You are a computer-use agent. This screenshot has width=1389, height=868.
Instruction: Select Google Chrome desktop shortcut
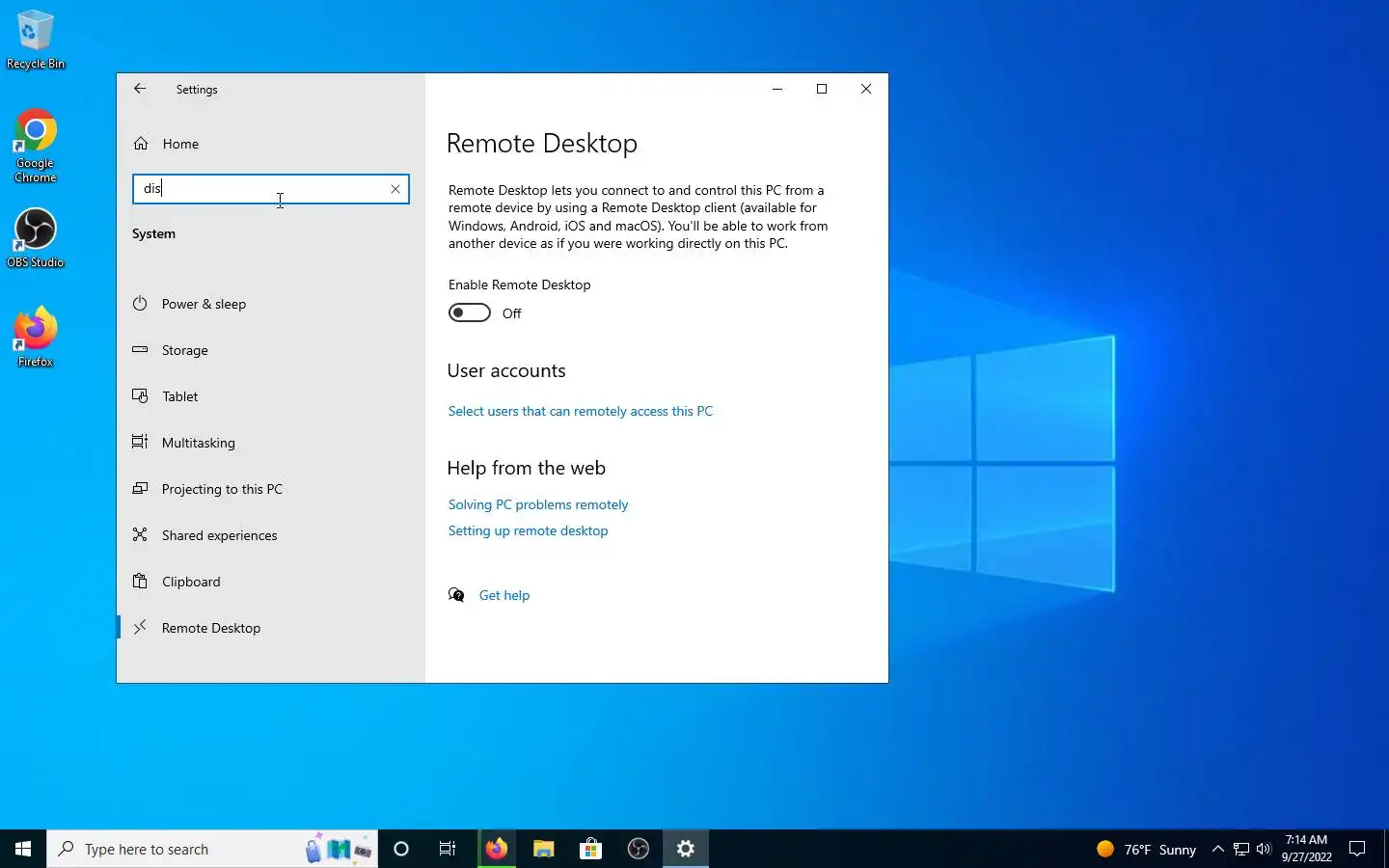36,147
